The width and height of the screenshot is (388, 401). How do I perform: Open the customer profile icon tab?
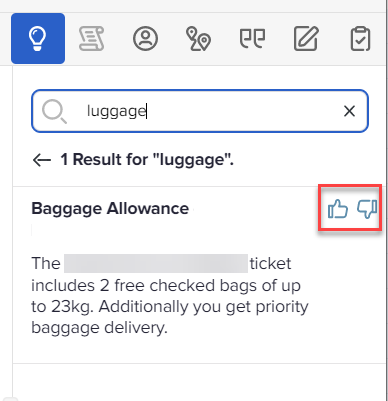[x=145, y=38]
